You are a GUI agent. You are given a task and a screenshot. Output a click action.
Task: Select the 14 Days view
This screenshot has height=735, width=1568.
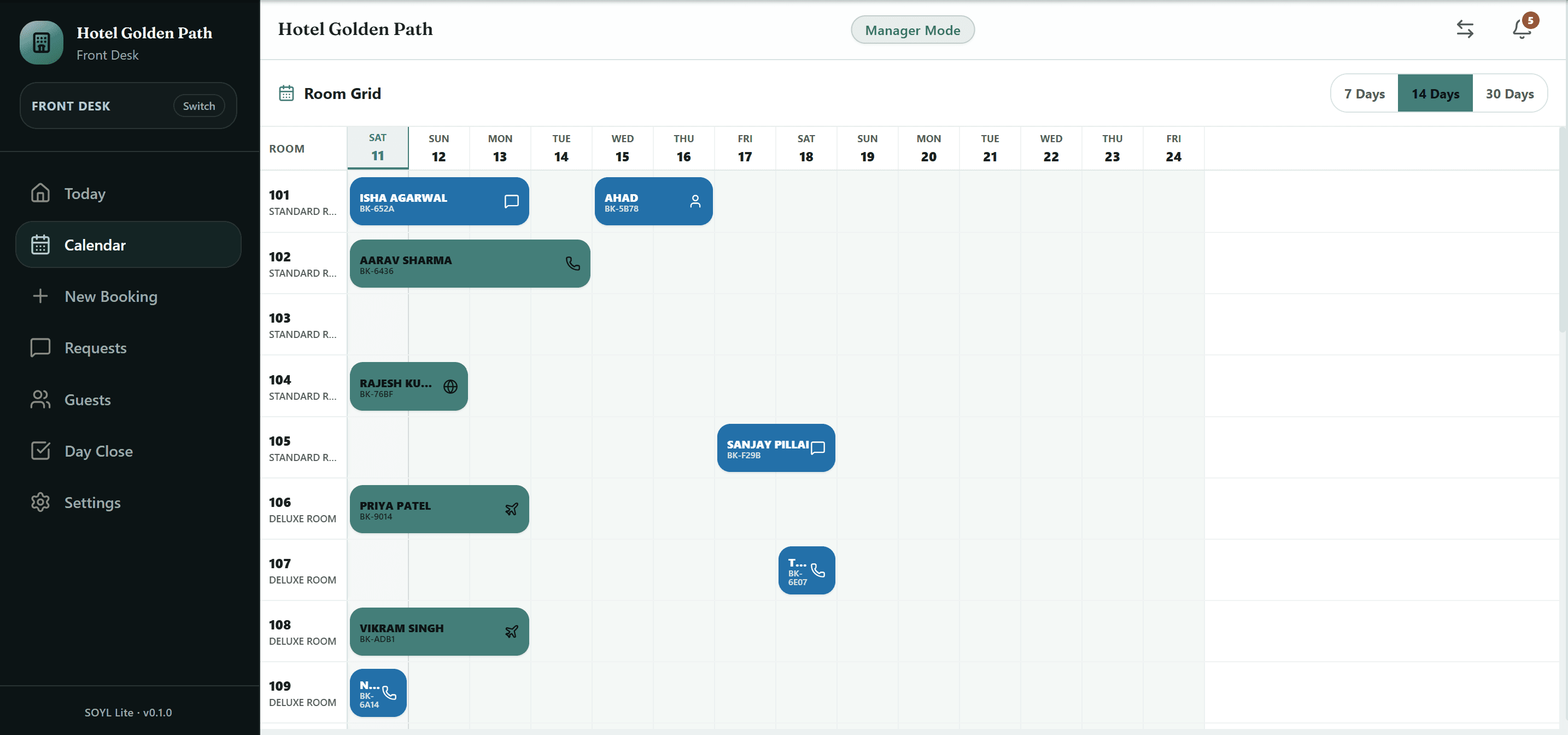click(x=1435, y=93)
